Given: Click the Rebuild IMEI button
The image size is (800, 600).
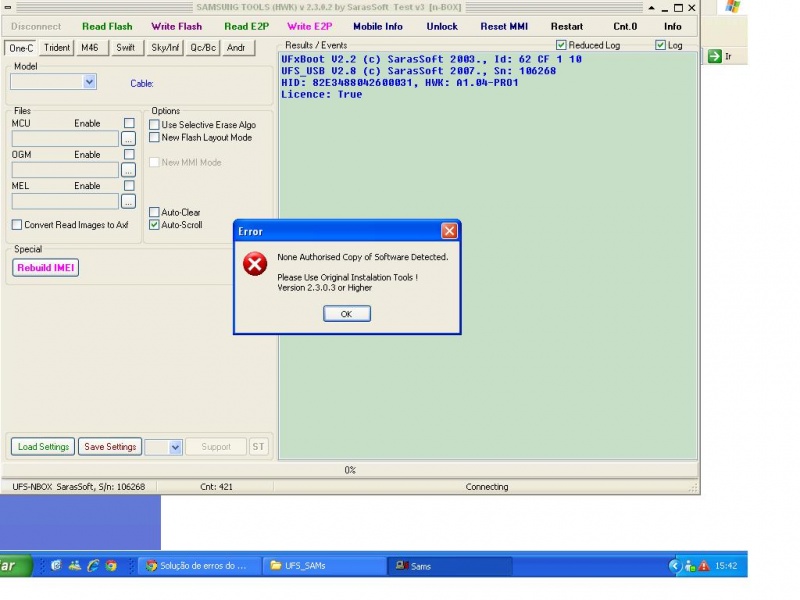Looking at the screenshot, I should pyautogui.click(x=45, y=268).
